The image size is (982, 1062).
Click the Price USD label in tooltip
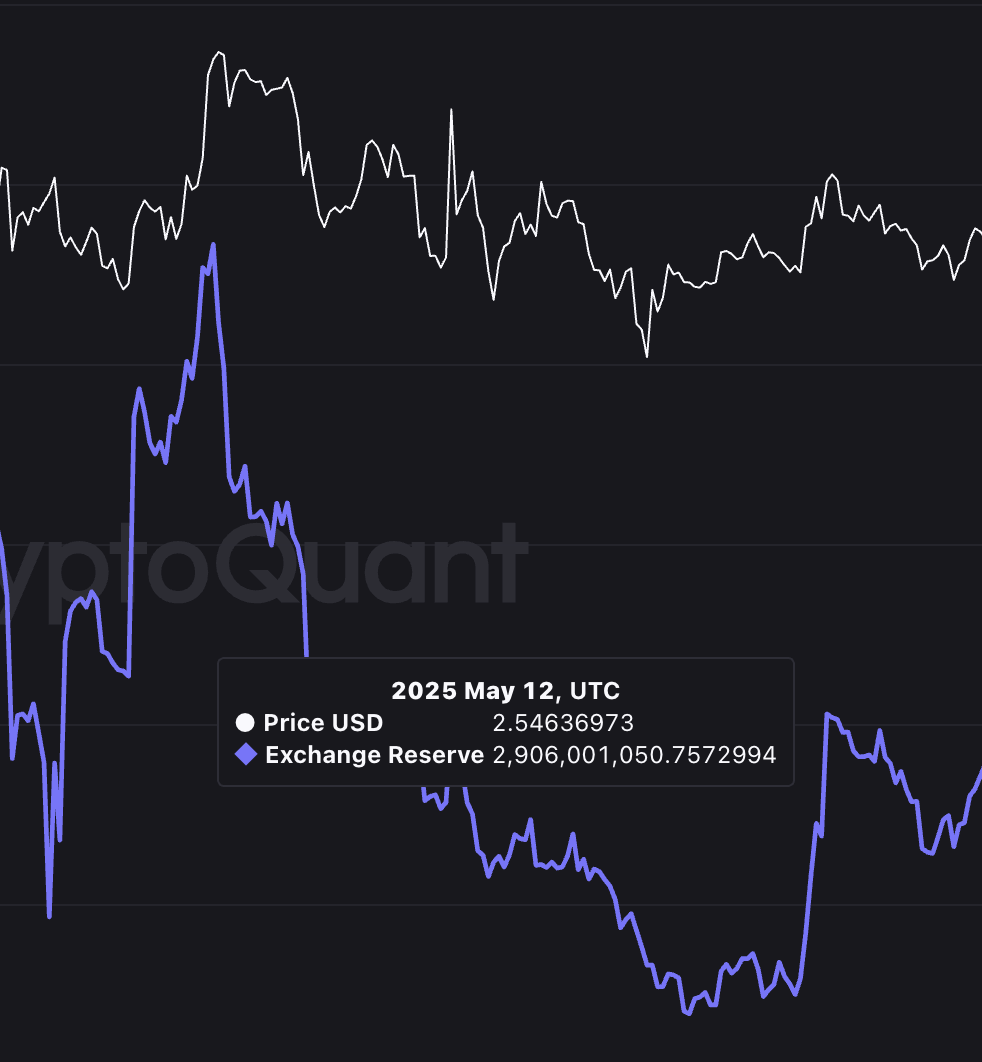(x=323, y=723)
